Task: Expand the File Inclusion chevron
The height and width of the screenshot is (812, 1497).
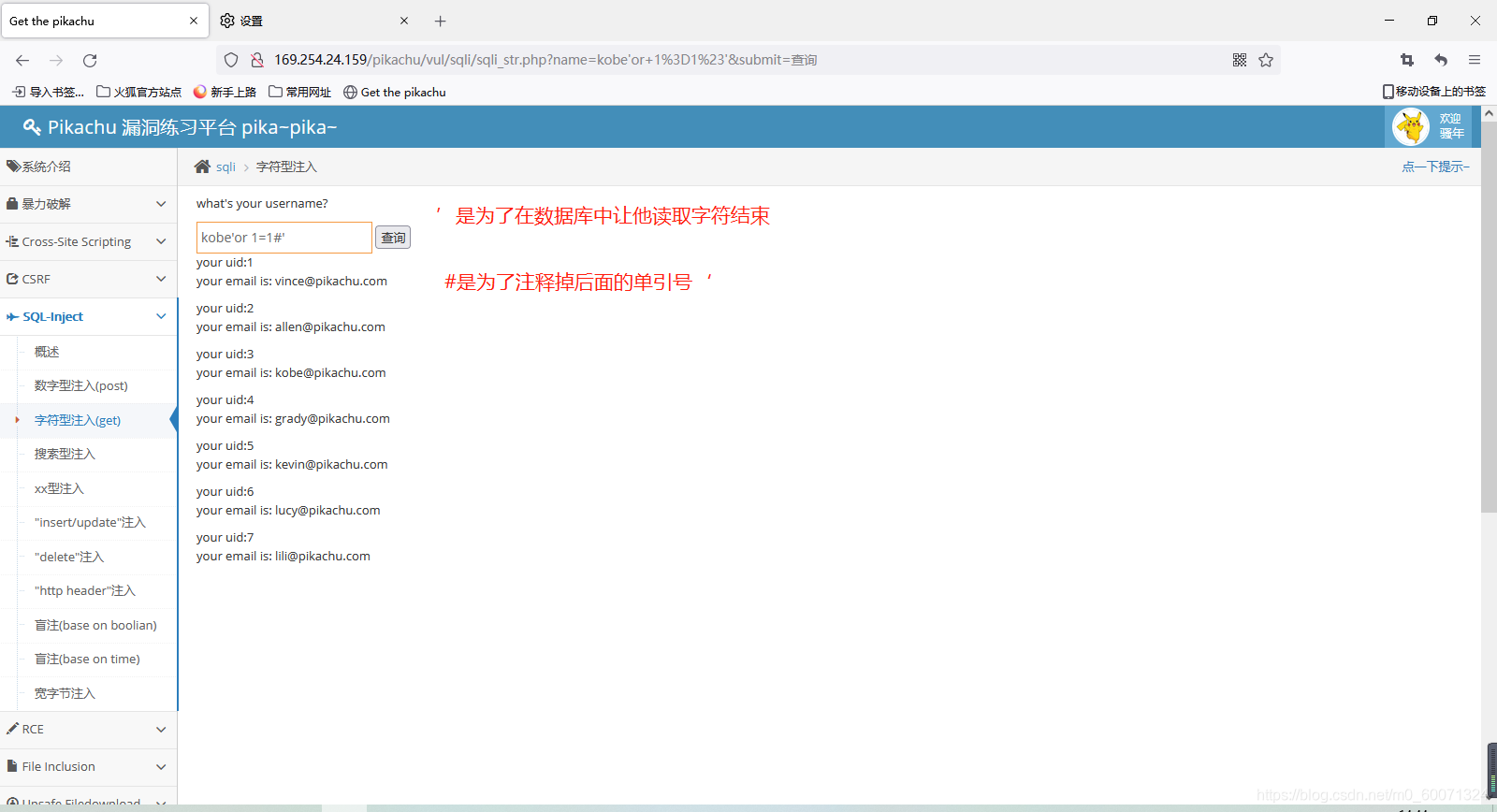Action: pos(161,766)
